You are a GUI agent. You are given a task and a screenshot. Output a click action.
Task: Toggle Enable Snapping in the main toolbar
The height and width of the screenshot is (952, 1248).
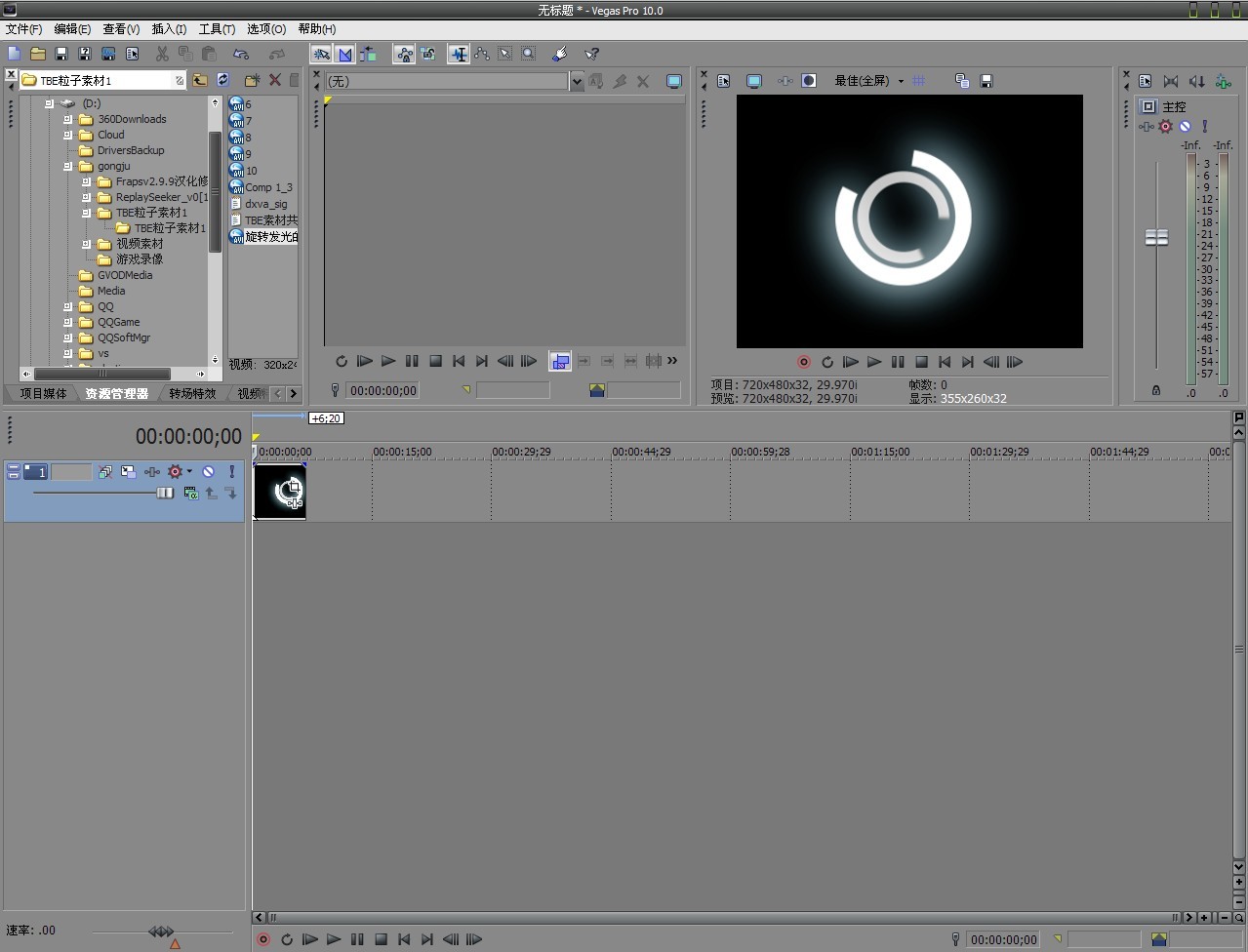[x=321, y=54]
